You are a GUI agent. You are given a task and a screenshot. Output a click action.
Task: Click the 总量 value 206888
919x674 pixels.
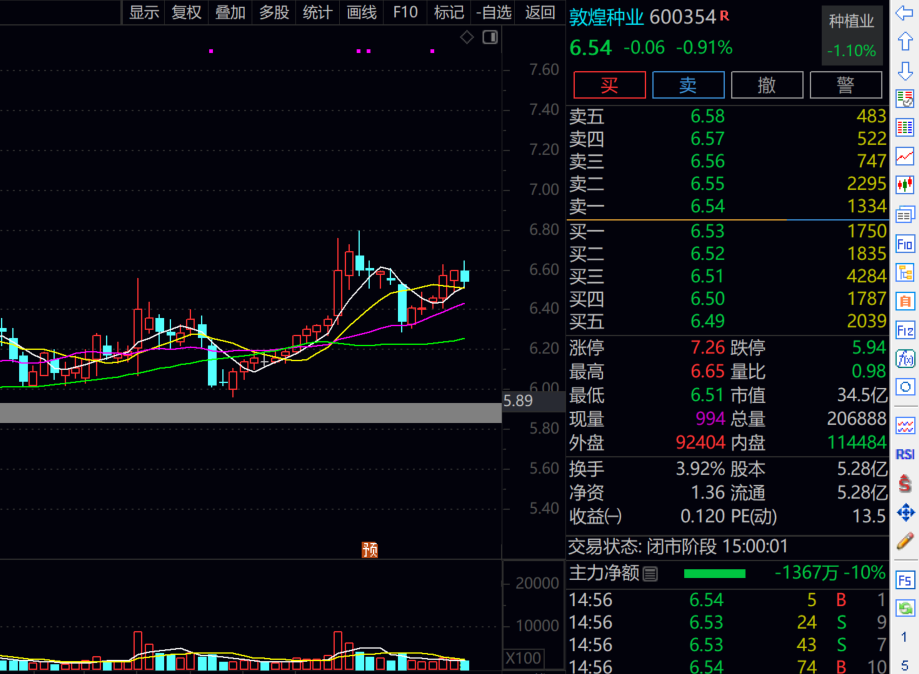pos(856,419)
